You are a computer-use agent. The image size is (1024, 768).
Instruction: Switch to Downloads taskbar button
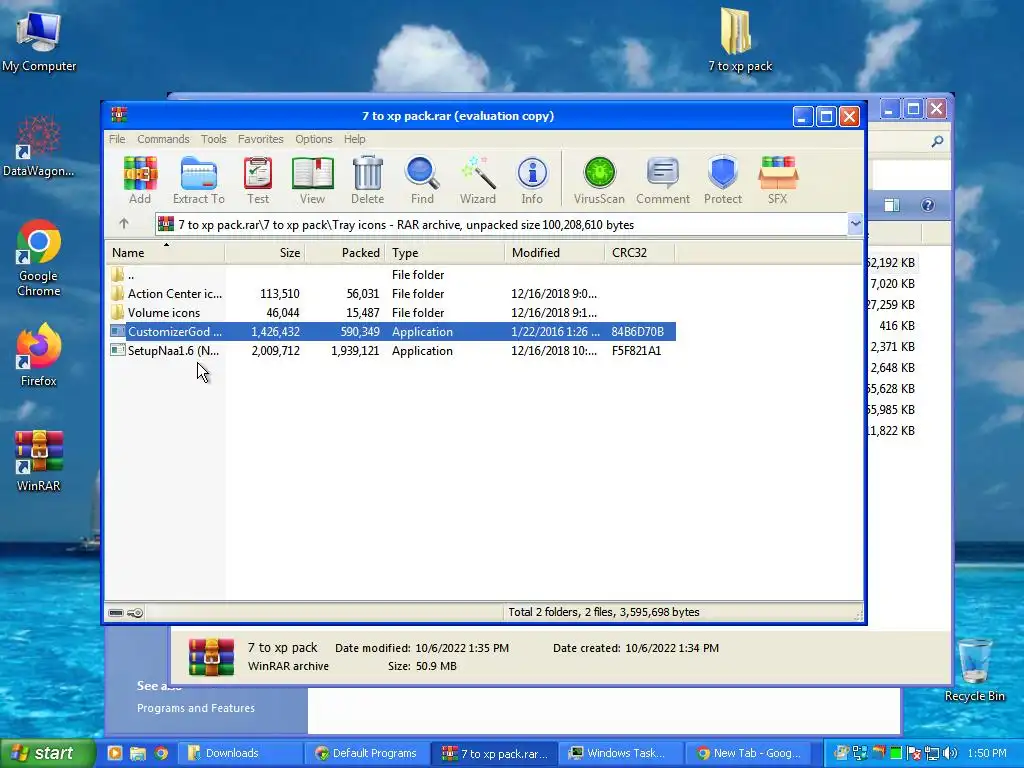pos(240,753)
